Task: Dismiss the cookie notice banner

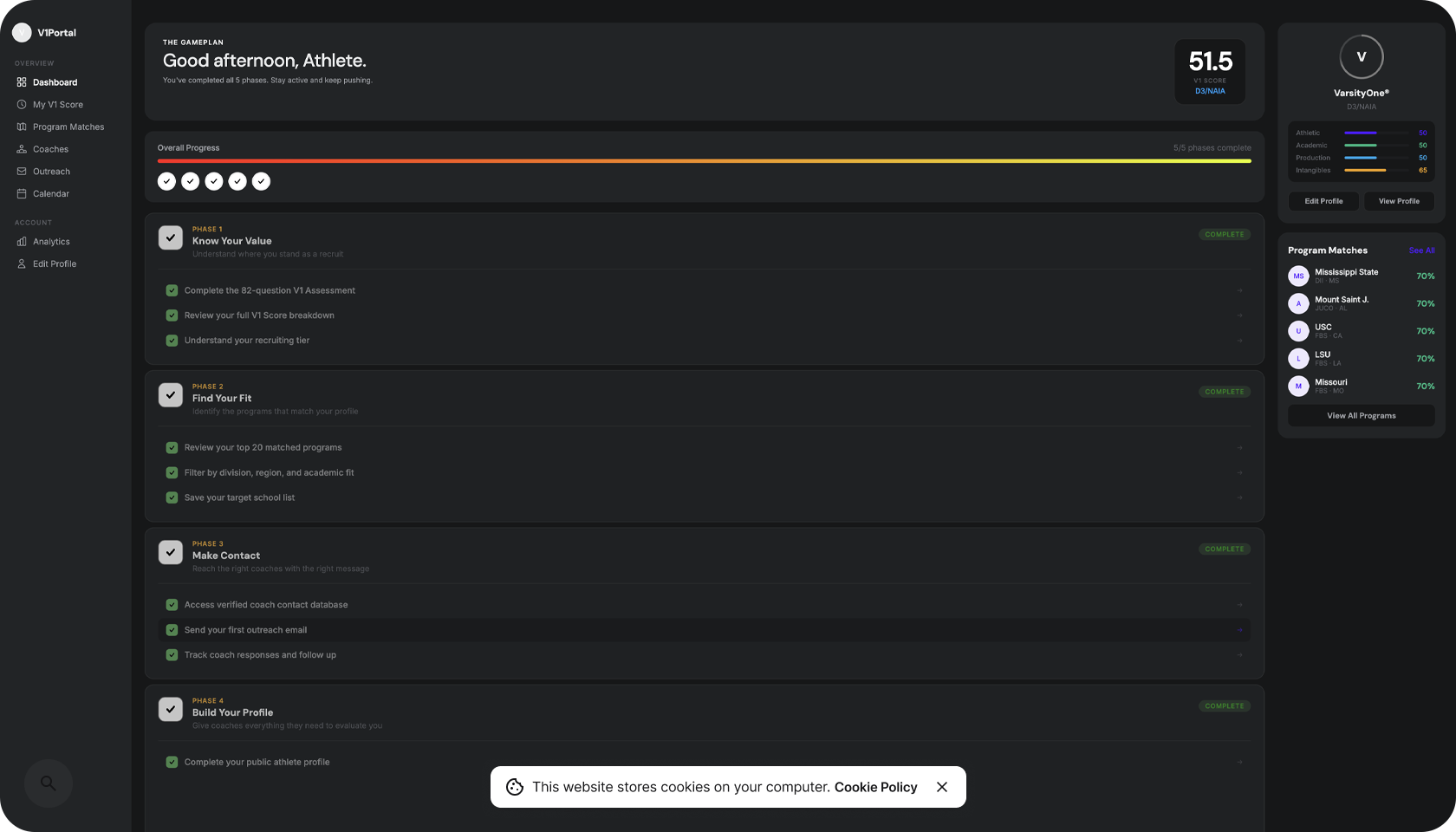Action: tap(942, 787)
